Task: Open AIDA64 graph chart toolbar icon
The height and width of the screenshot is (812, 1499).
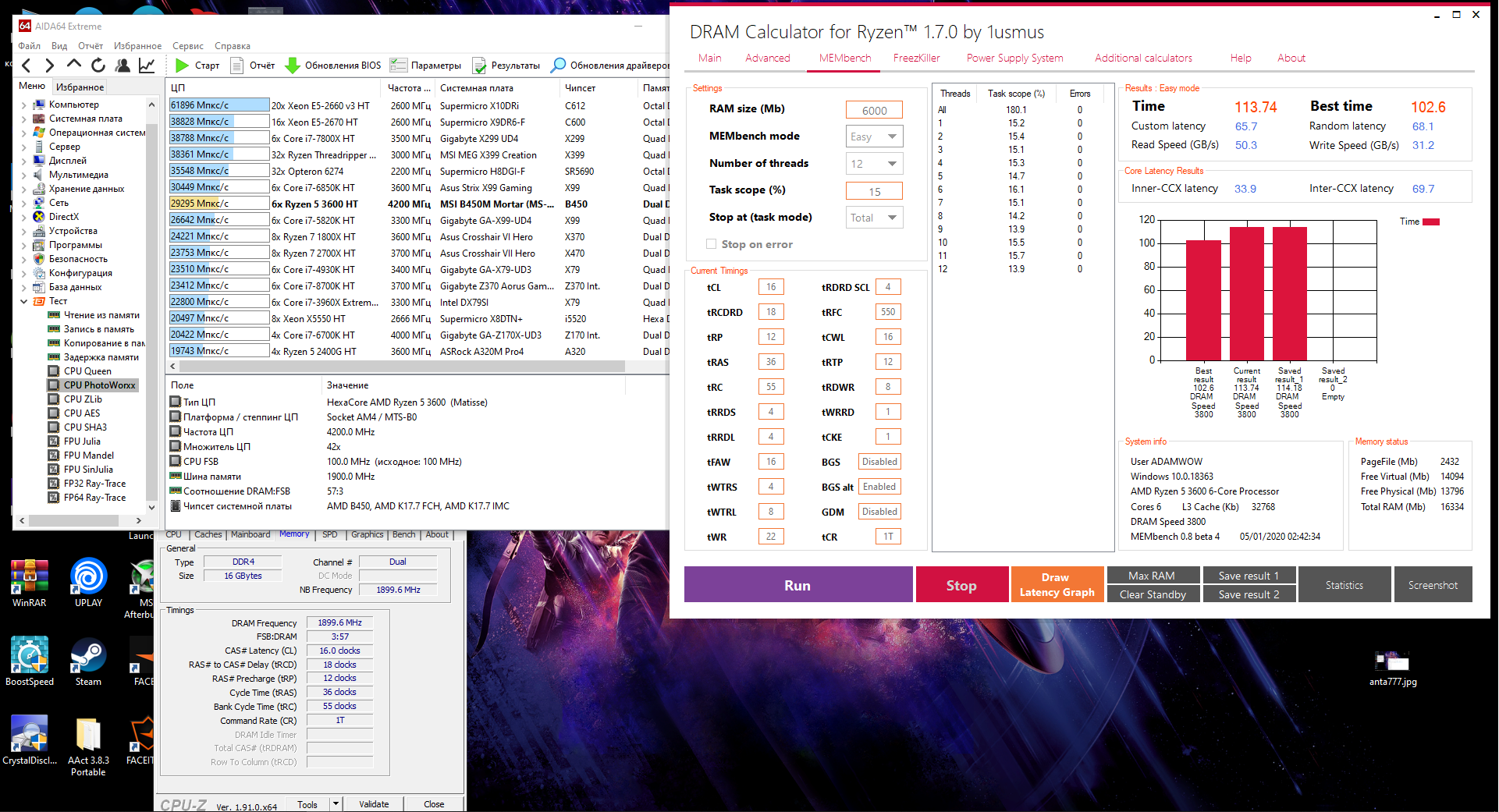Action: point(147,66)
